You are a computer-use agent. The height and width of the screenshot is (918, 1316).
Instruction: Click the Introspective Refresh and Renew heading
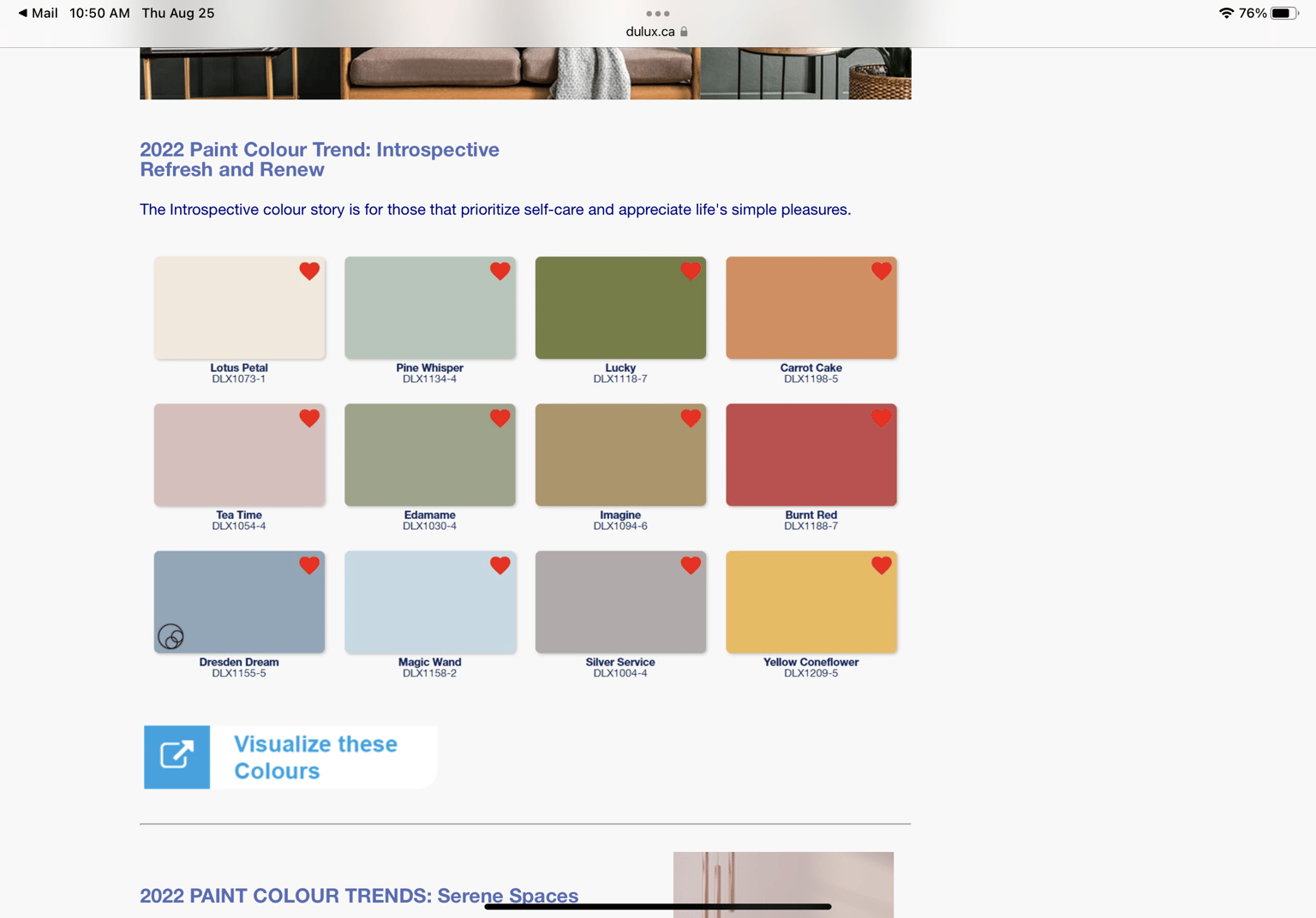click(x=320, y=159)
